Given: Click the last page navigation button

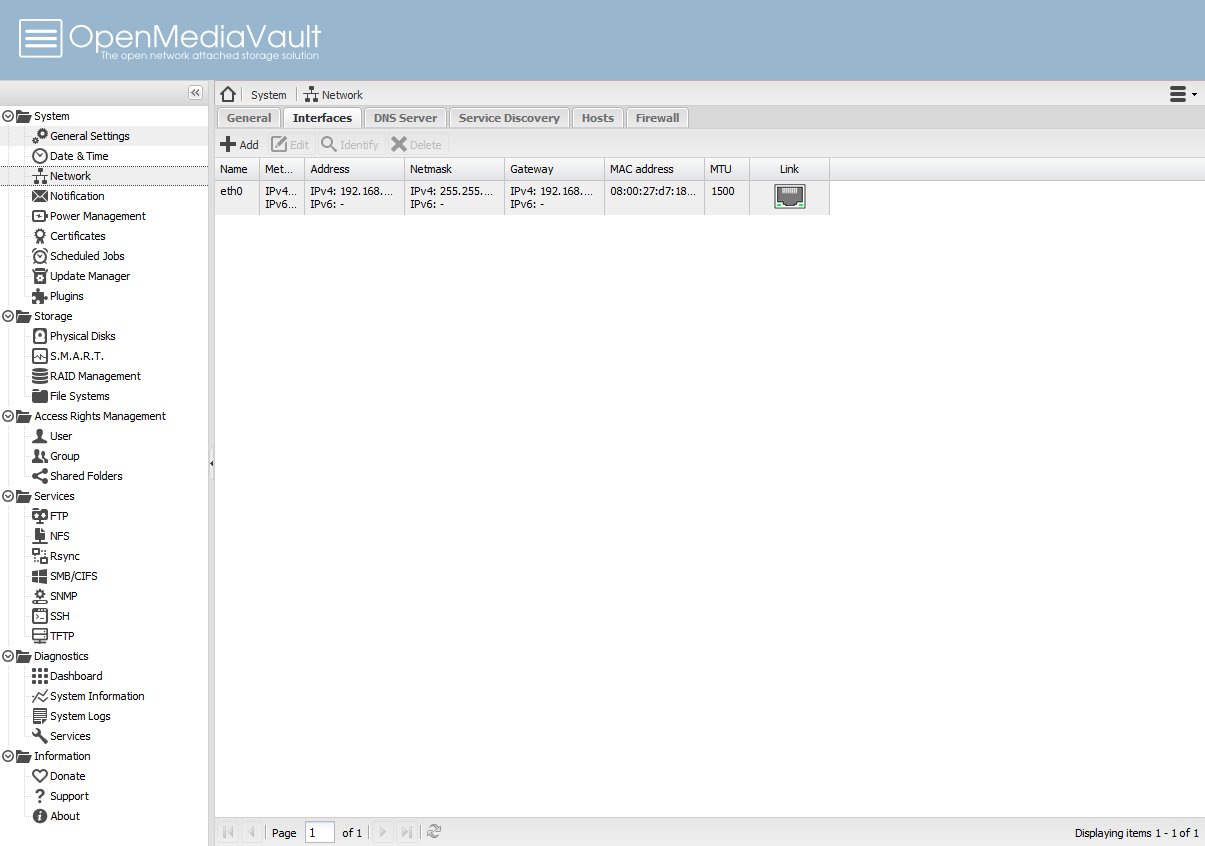Looking at the screenshot, I should click(x=407, y=832).
